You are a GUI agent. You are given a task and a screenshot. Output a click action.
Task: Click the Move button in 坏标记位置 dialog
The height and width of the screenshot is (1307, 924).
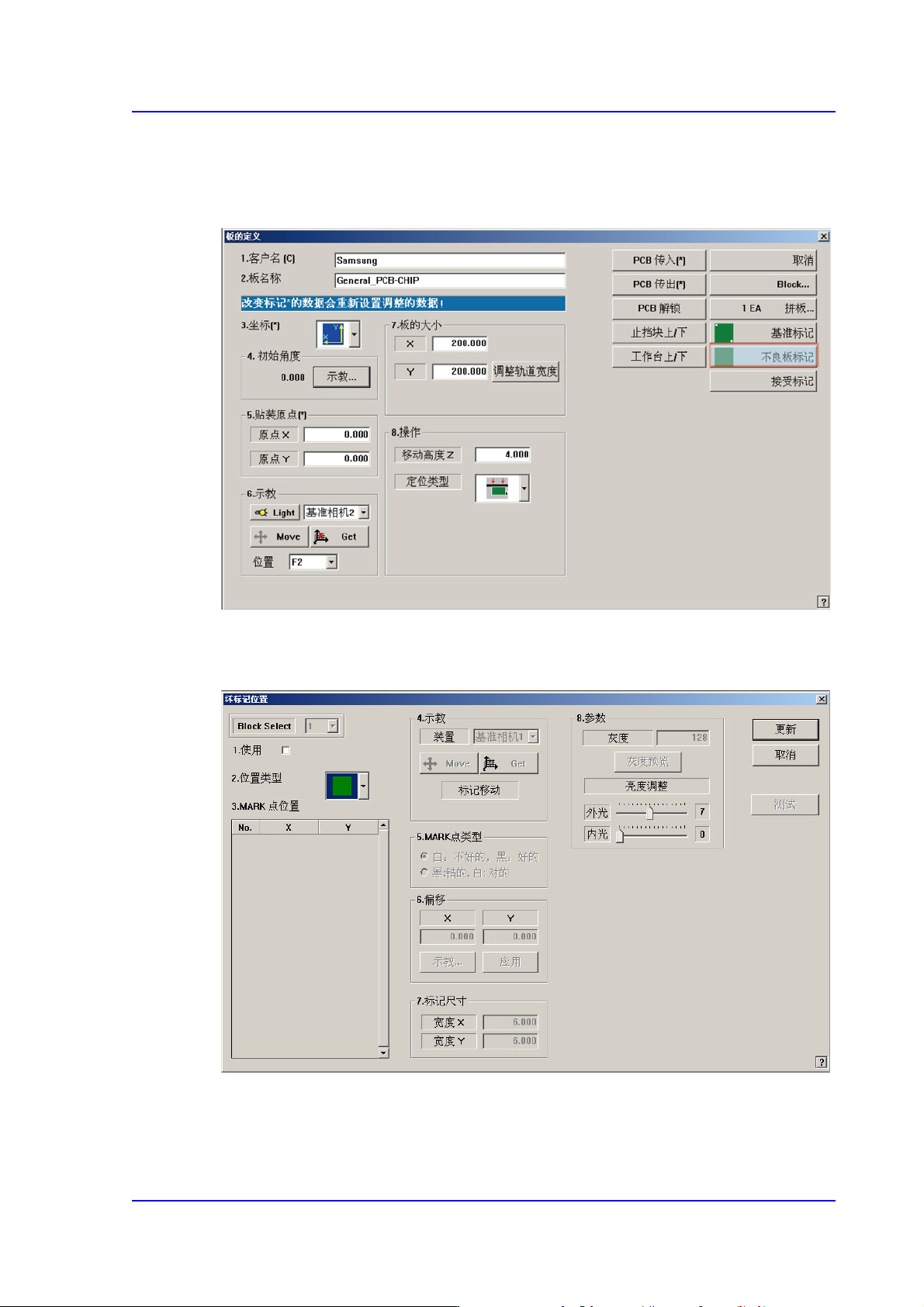tap(448, 763)
